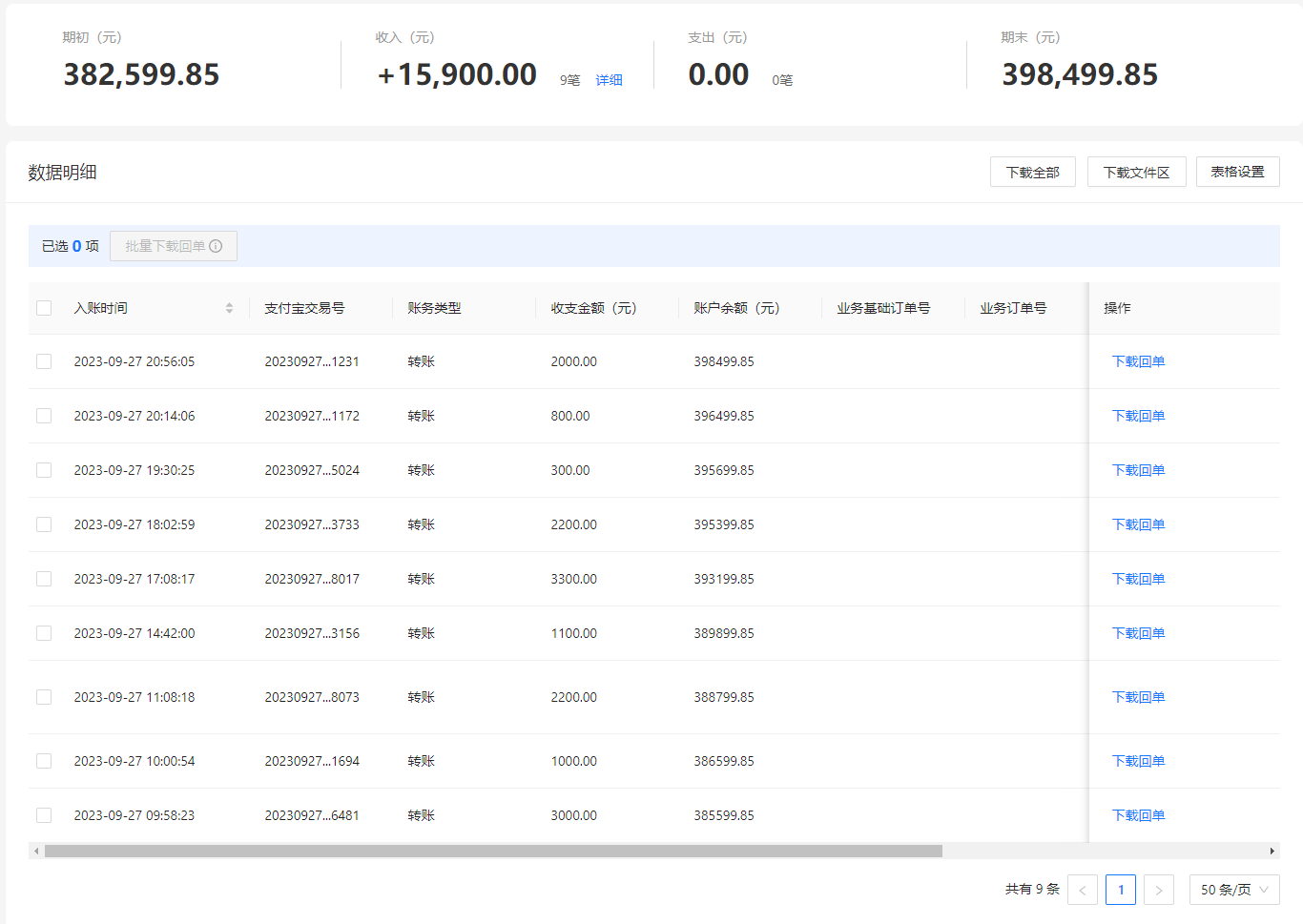Click the horizontal scrollbar left arrow
Viewport: 1303px width, 924px height.
point(36,851)
